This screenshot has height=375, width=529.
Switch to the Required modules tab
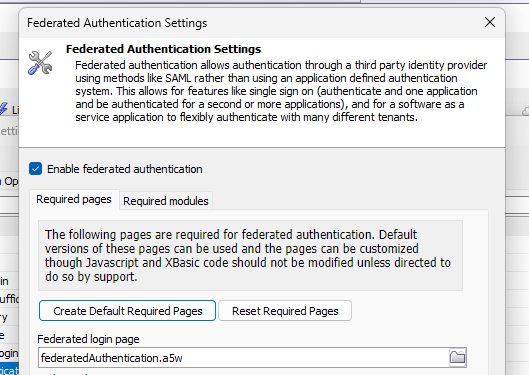[x=166, y=201]
